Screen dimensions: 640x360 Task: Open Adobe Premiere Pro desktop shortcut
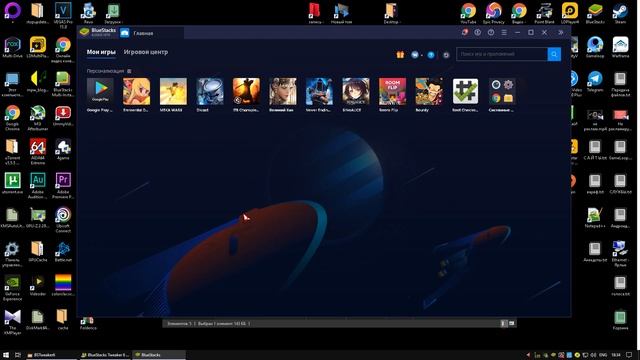point(63,185)
